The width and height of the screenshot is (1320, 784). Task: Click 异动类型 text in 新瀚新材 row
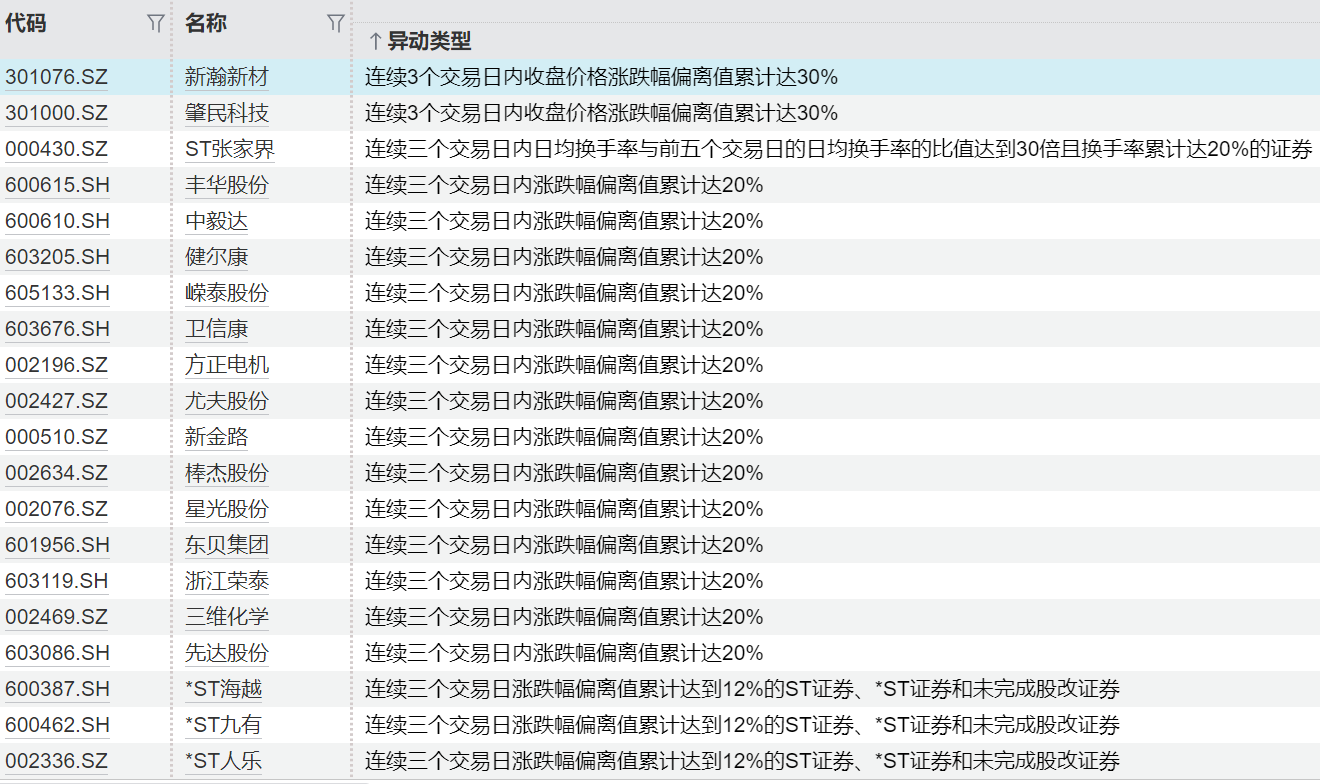click(x=601, y=77)
